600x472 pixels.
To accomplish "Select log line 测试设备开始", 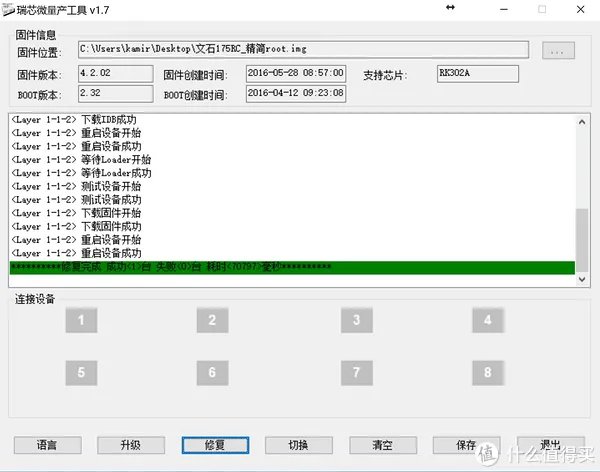I will [76, 186].
